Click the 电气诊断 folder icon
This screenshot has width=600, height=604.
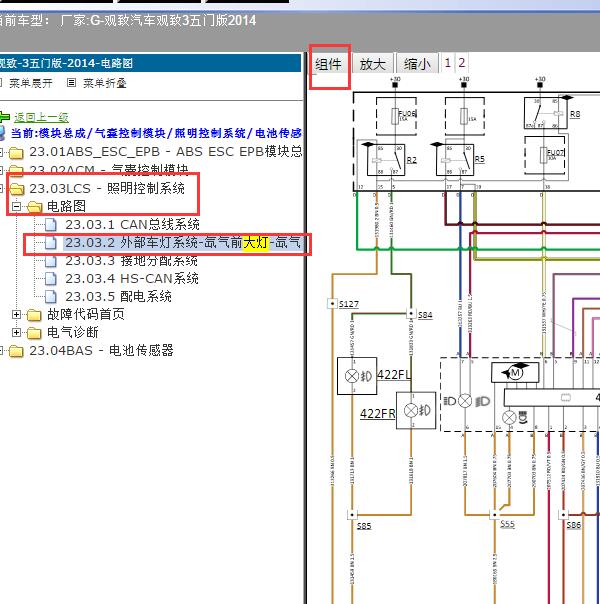[34, 333]
